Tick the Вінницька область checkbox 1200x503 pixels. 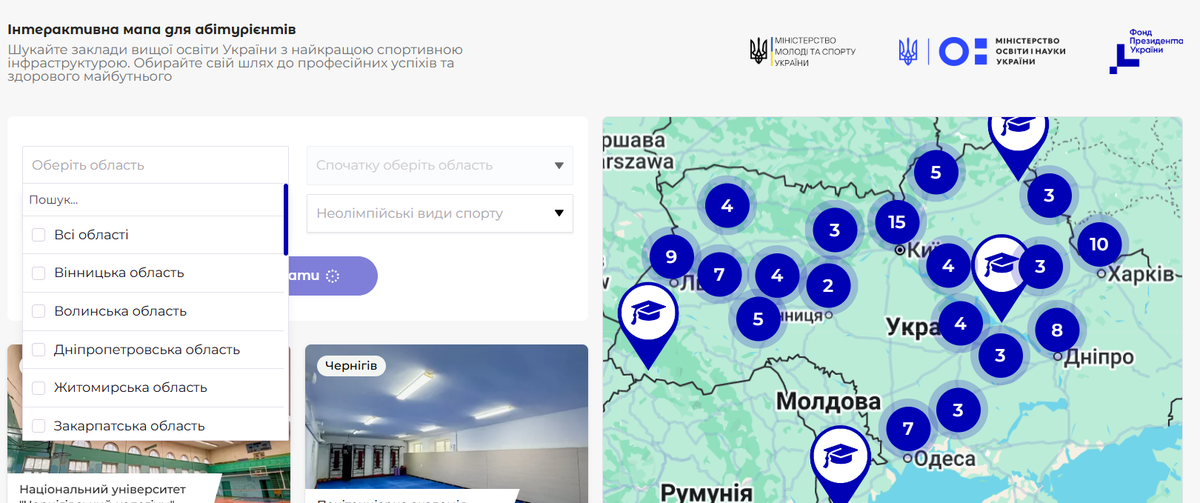pyautogui.click(x=39, y=273)
